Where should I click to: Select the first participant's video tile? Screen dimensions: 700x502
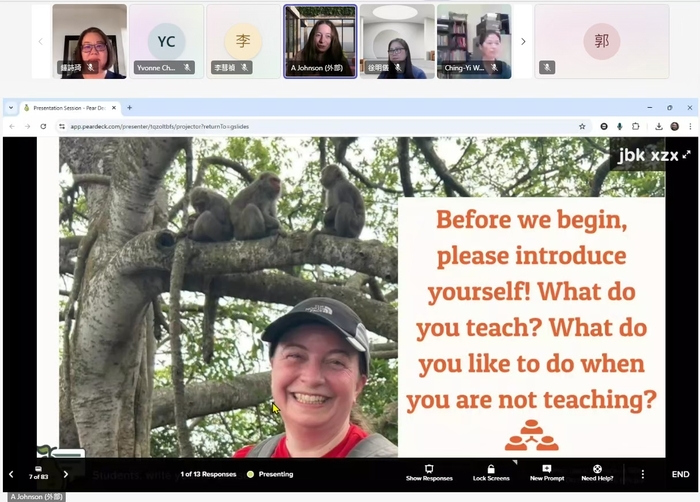coord(90,42)
